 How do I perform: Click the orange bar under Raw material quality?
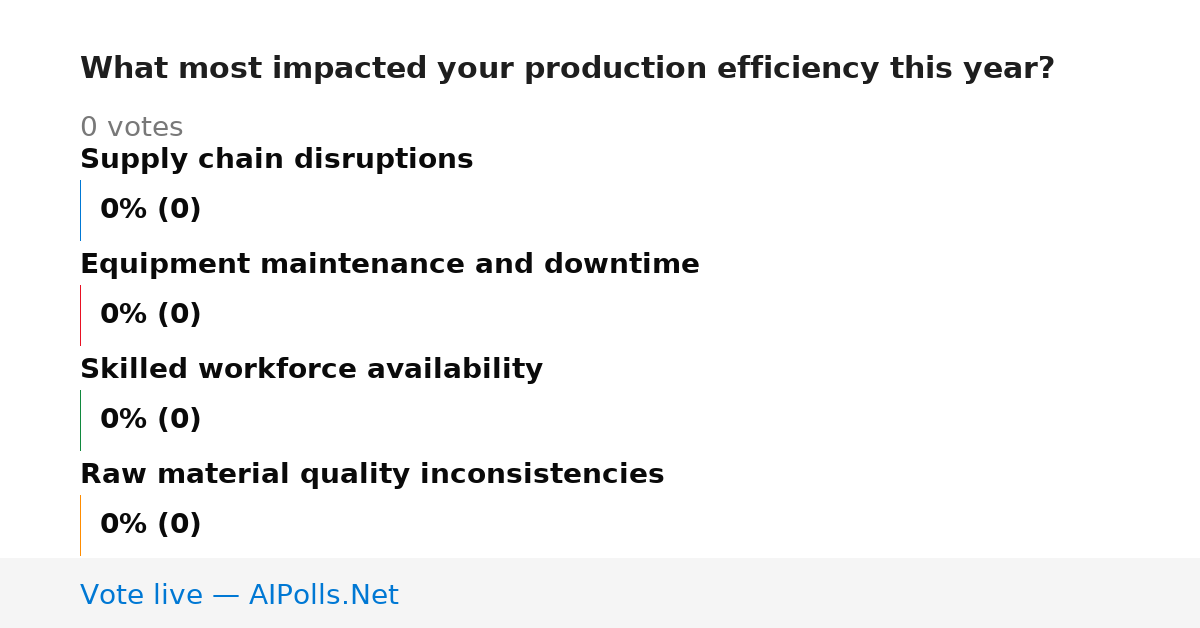[80, 525]
